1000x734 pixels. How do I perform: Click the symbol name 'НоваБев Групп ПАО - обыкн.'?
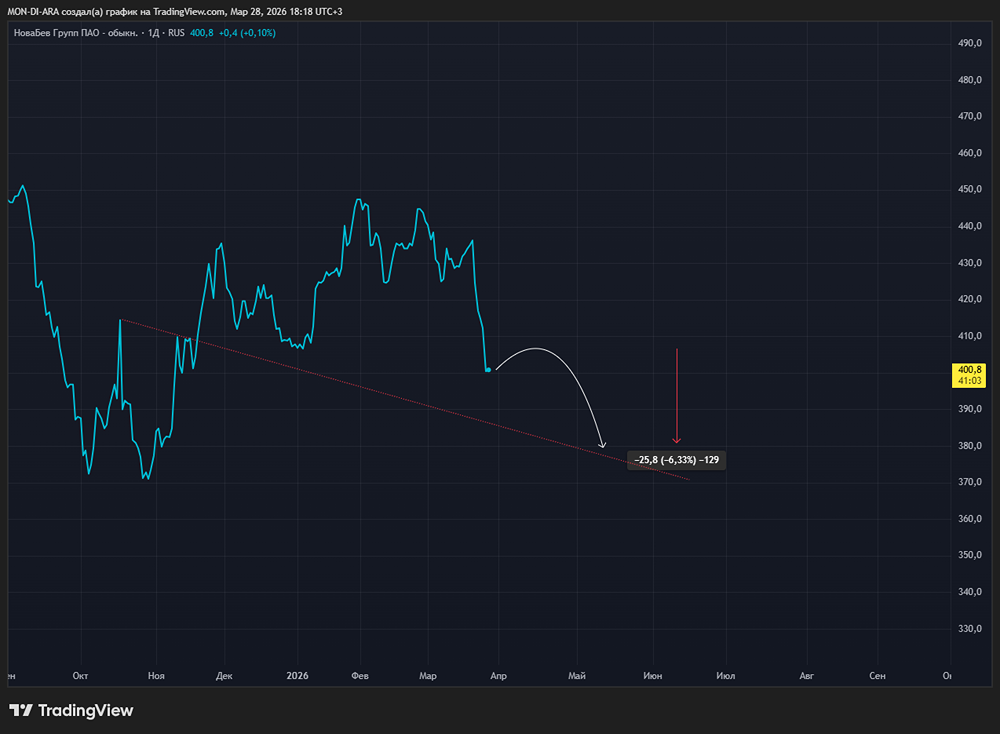75,33
